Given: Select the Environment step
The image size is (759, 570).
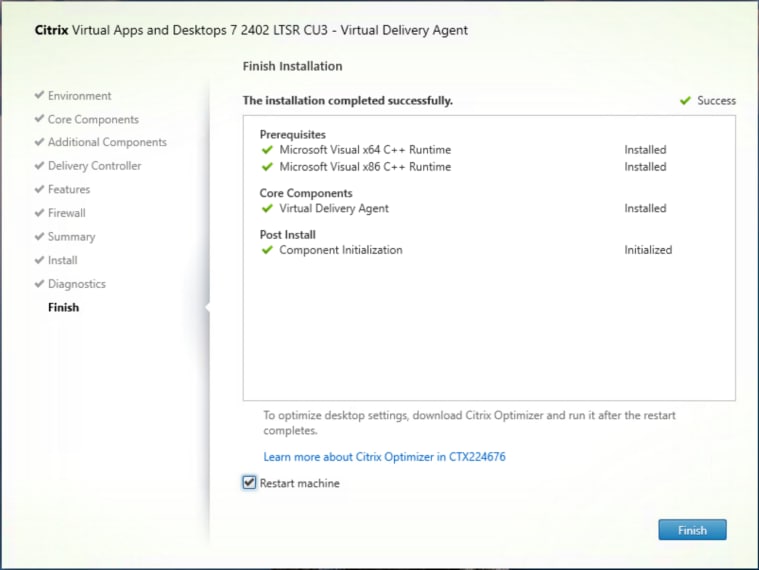Looking at the screenshot, I should [79, 96].
